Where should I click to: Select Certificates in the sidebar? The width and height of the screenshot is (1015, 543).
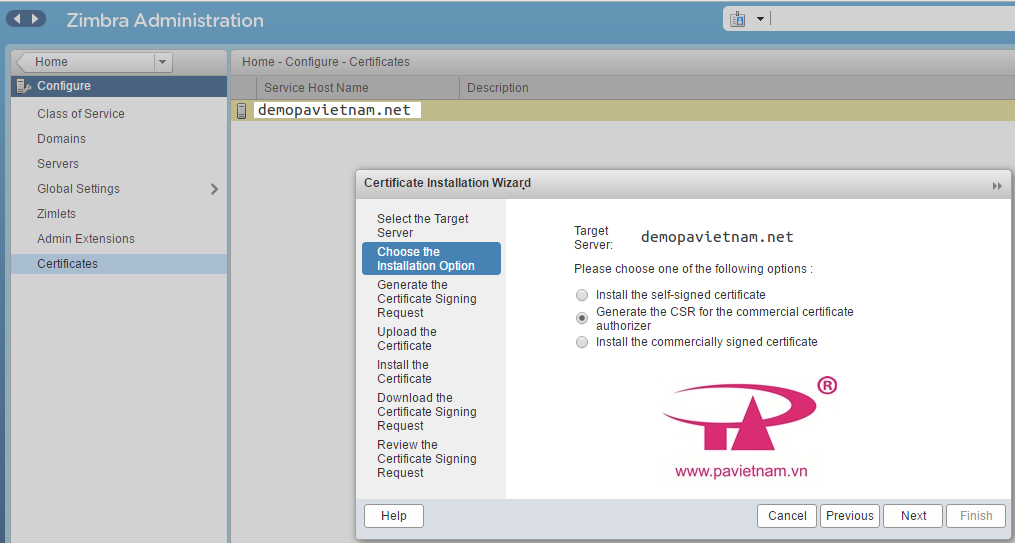pyautogui.click(x=119, y=264)
